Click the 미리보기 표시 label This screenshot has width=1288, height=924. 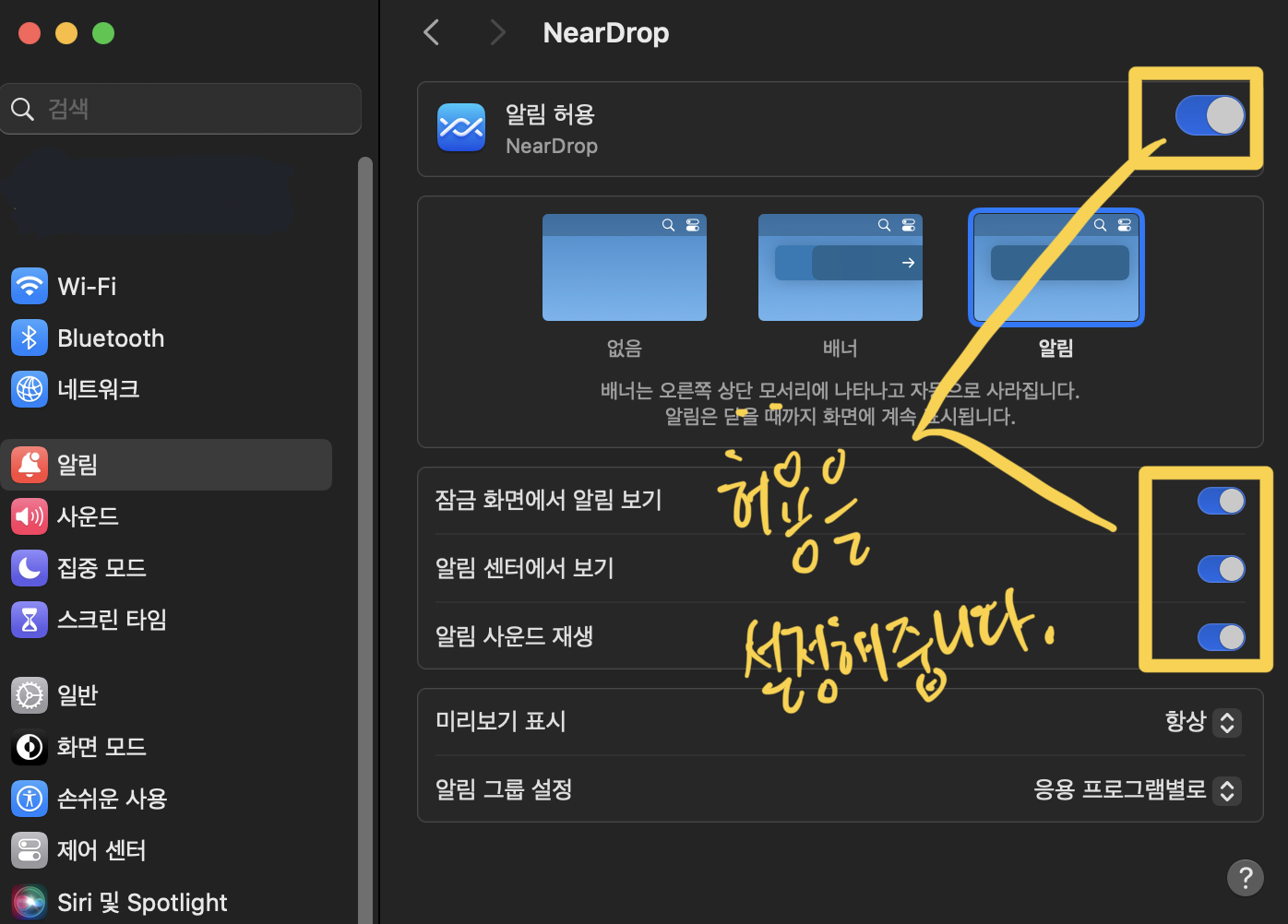[501, 721]
